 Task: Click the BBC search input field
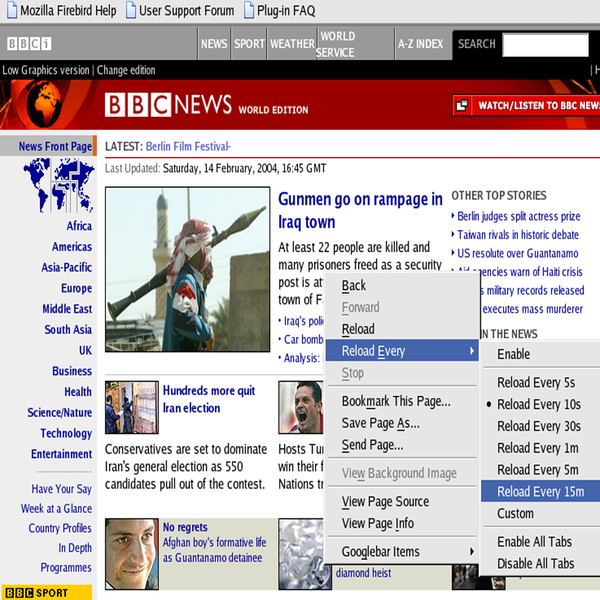tap(545, 45)
